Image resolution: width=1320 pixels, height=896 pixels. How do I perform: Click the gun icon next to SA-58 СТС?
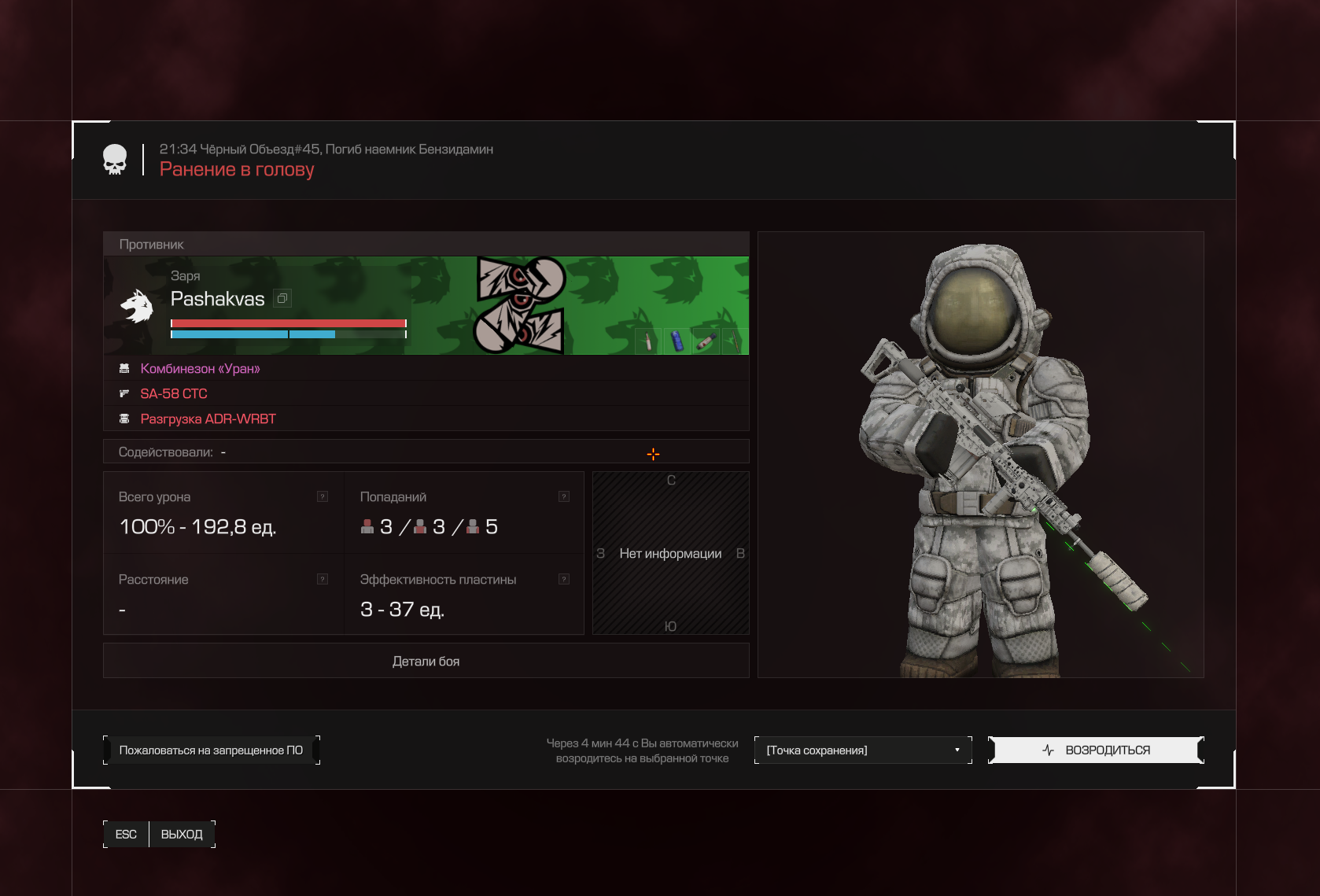[124, 393]
